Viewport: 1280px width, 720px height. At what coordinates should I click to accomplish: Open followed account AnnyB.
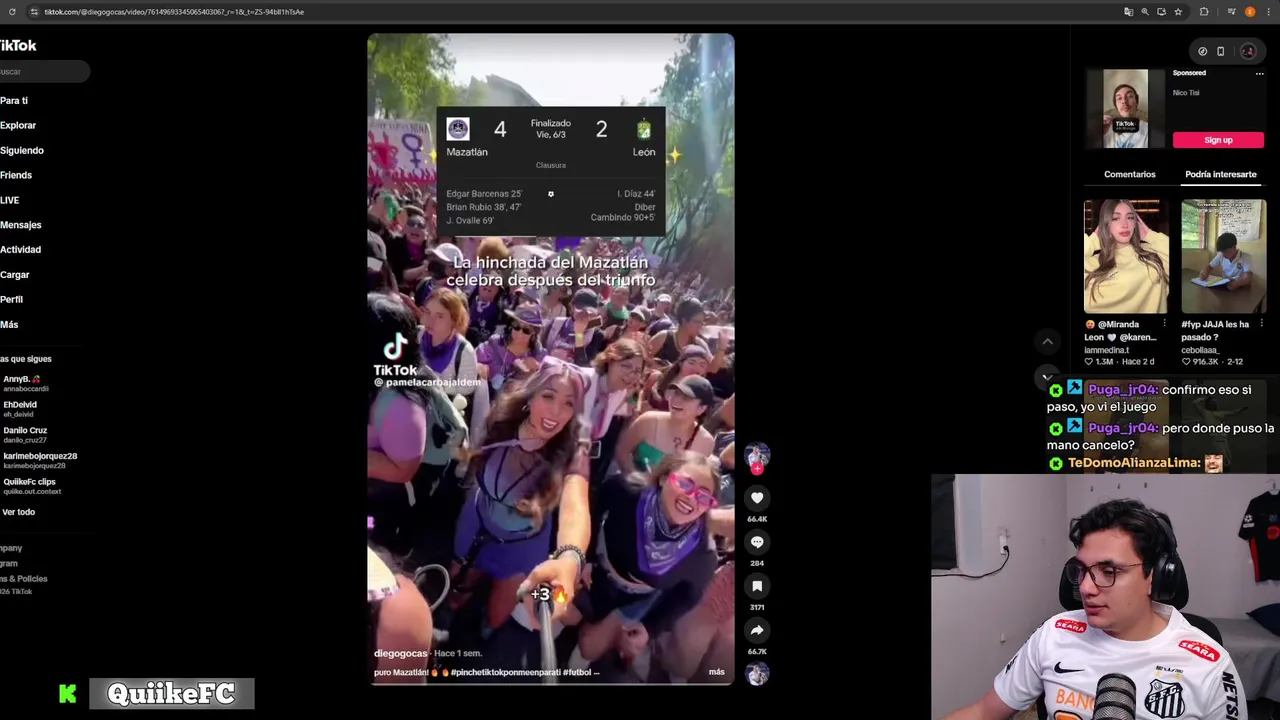[x=25, y=383]
